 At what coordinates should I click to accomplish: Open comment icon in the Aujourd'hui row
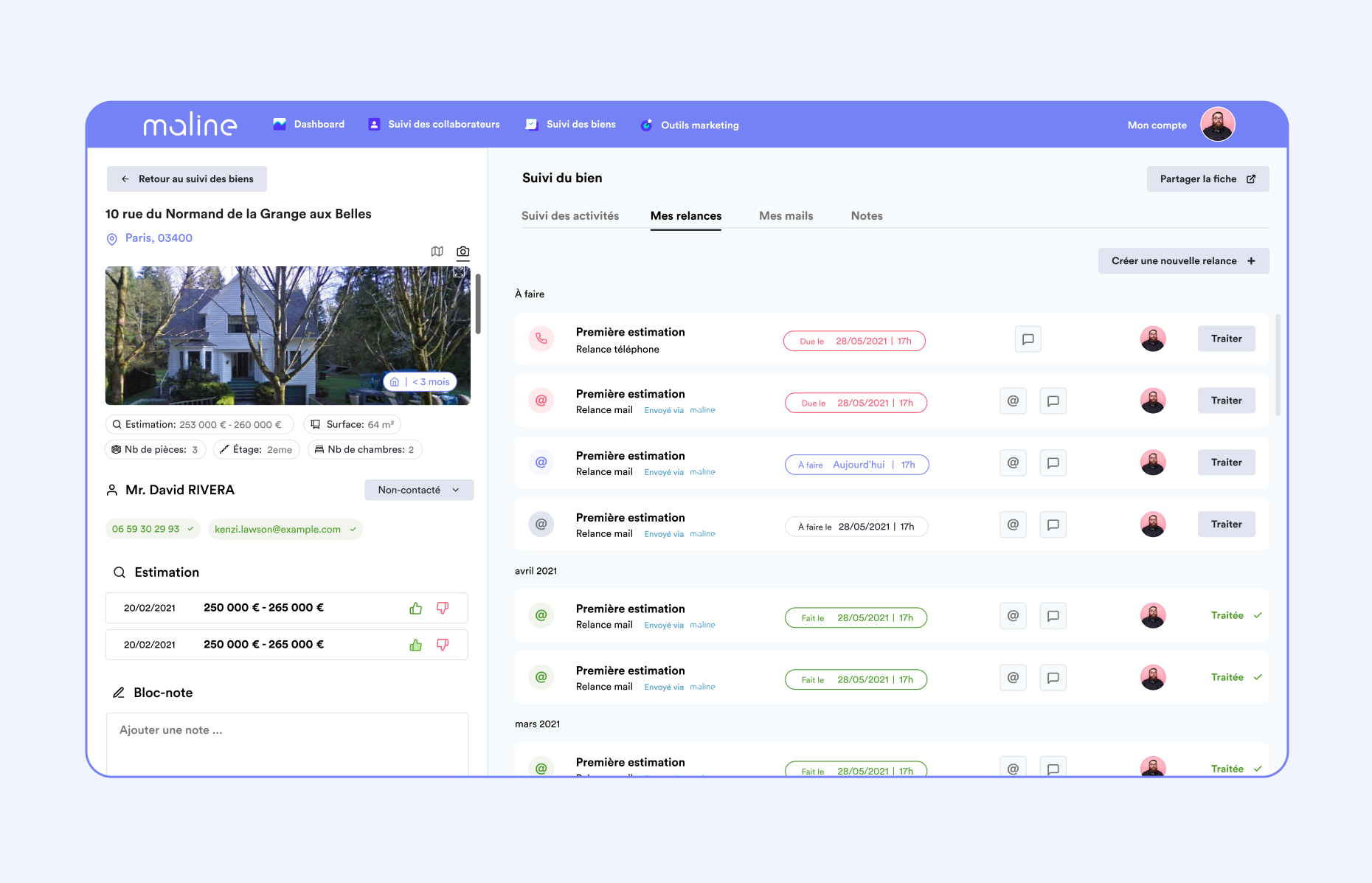(x=1053, y=463)
